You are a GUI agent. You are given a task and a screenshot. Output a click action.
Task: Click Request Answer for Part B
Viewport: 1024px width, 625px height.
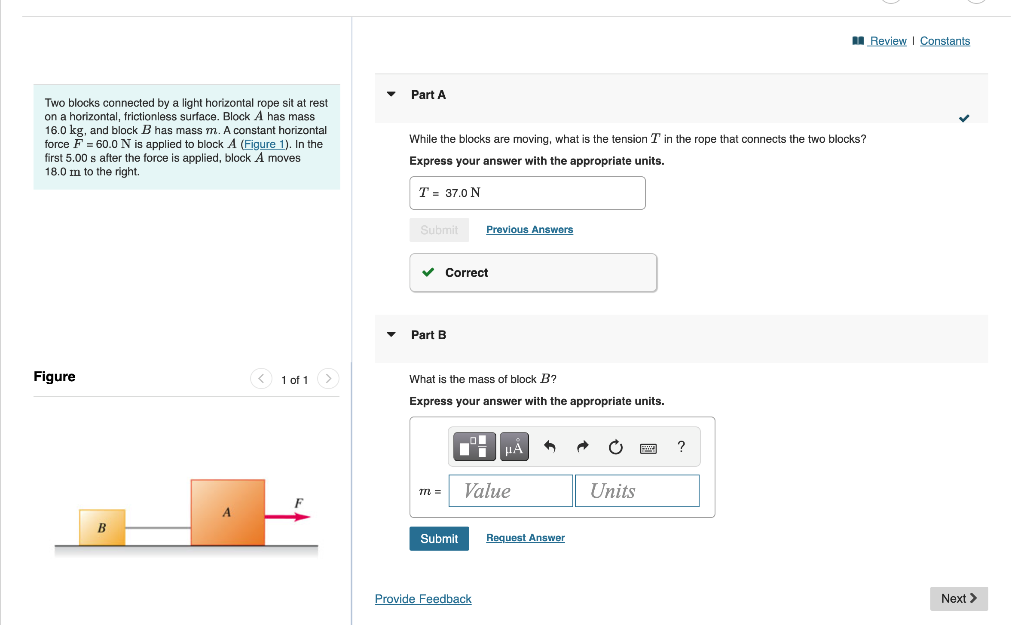pyautogui.click(x=525, y=538)
